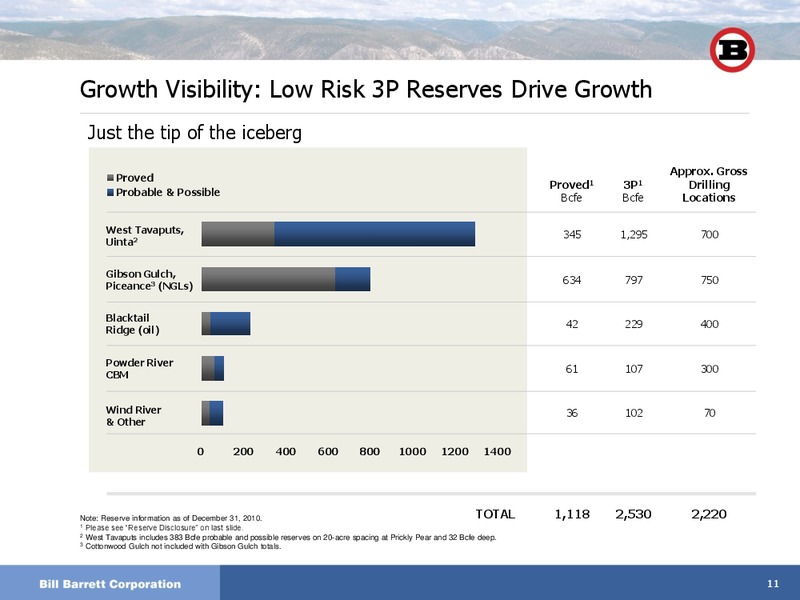
Task: Click the blue probable segment for Gibson Gulch
Action: click(353, 279)
